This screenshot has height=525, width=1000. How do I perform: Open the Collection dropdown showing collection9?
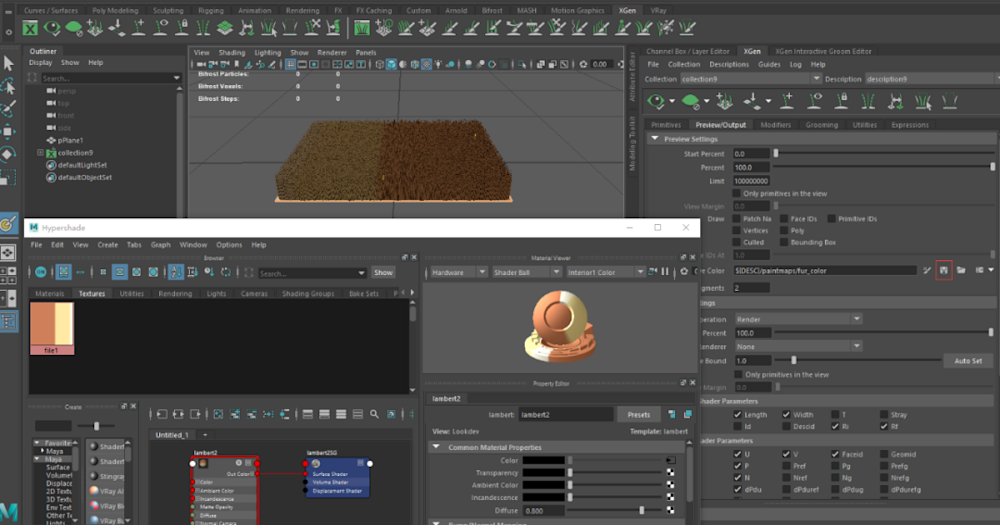coord(817,79)
